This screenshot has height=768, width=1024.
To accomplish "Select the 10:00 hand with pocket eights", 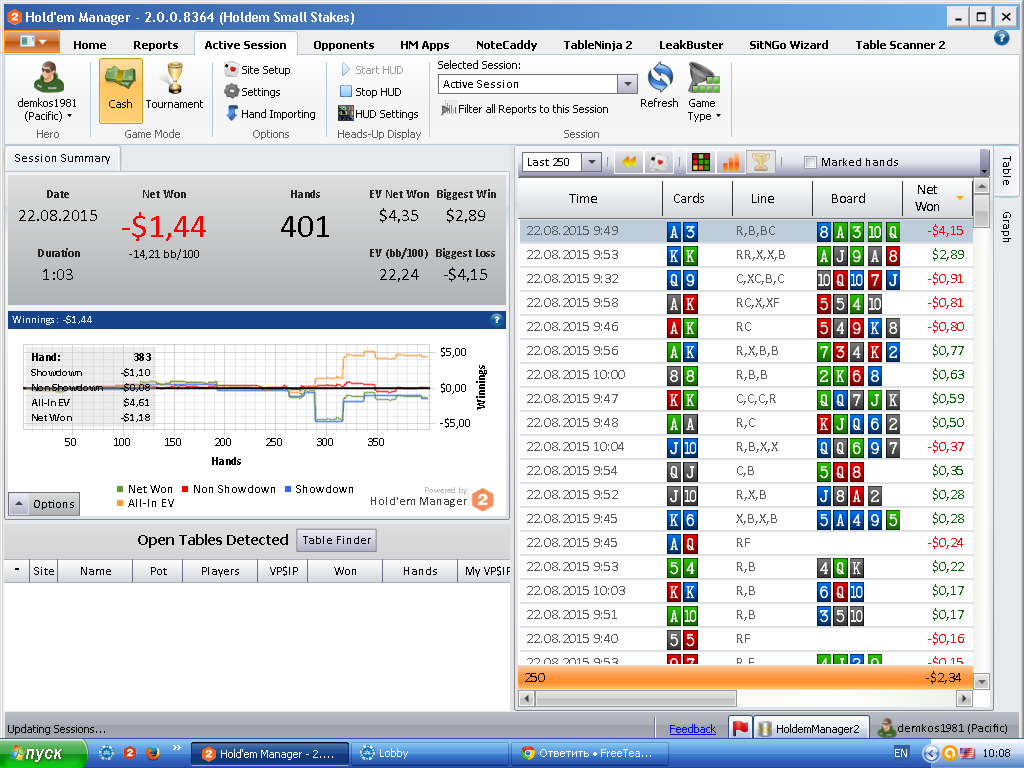I will [x=746, y=375].
